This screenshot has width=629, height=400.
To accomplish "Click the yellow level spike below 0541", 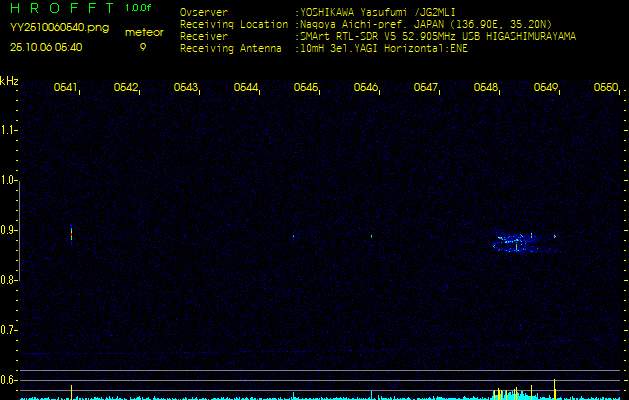I will 71,392.
